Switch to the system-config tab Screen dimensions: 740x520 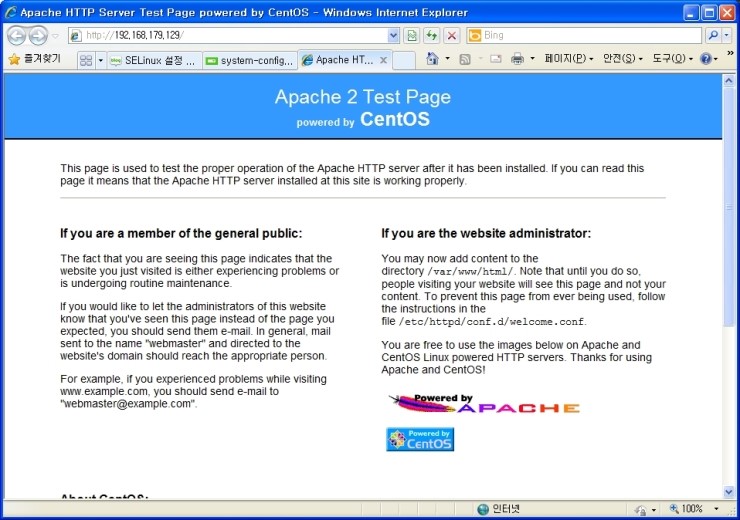pos(250,60)
